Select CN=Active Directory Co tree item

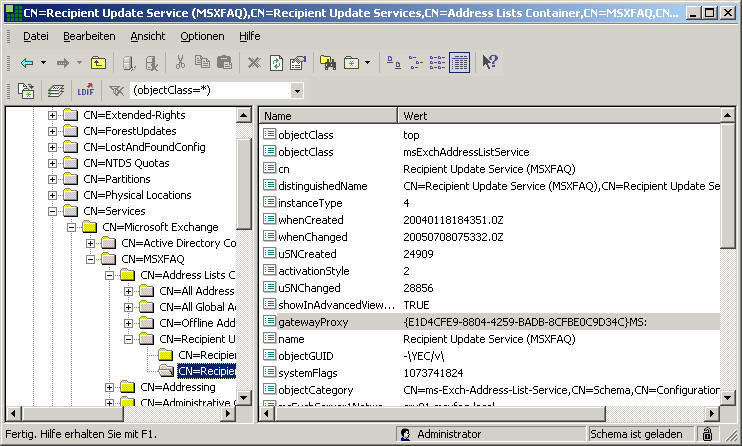[x=178, y=243]
